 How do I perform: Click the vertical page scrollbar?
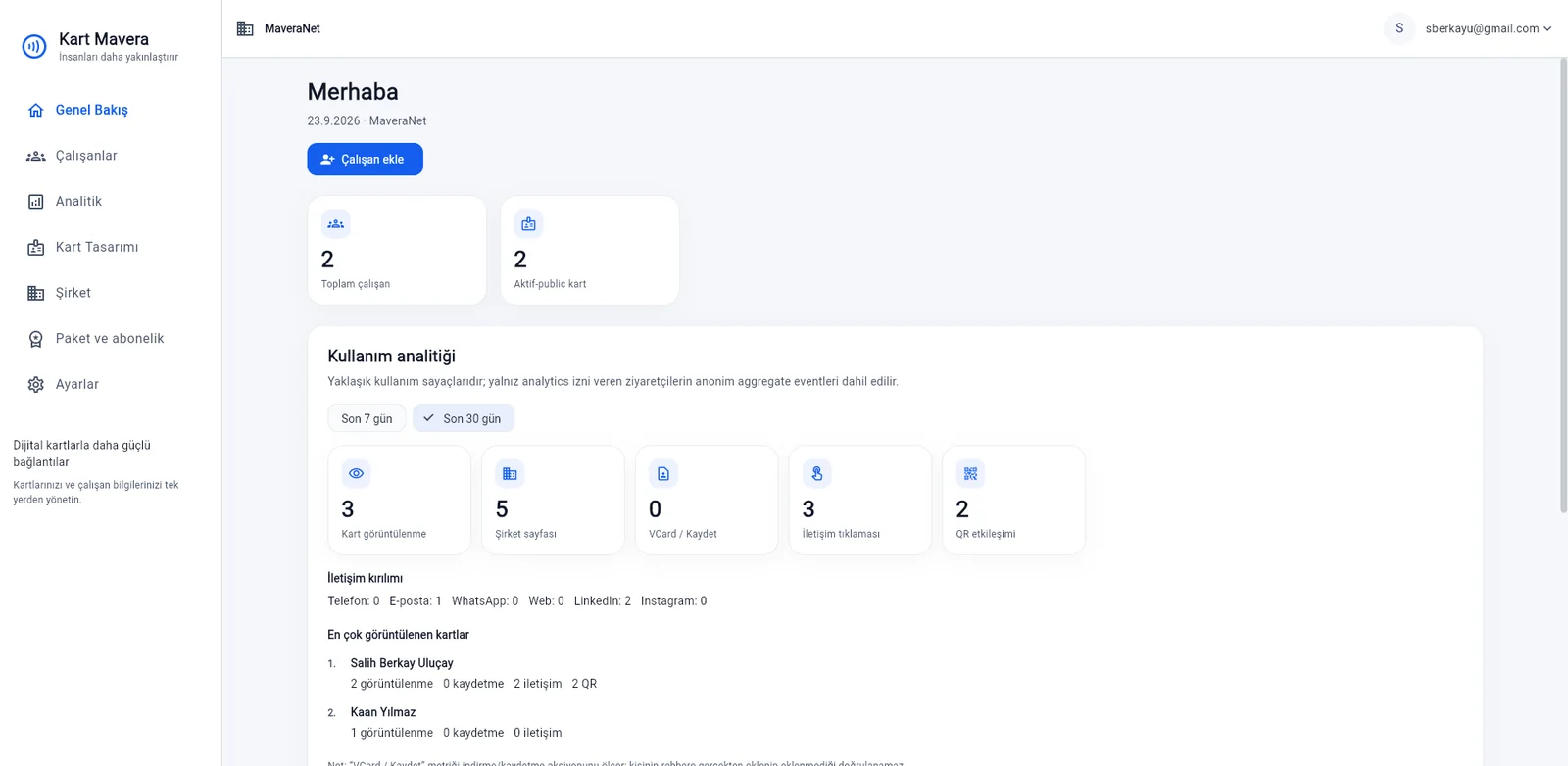1563,285
